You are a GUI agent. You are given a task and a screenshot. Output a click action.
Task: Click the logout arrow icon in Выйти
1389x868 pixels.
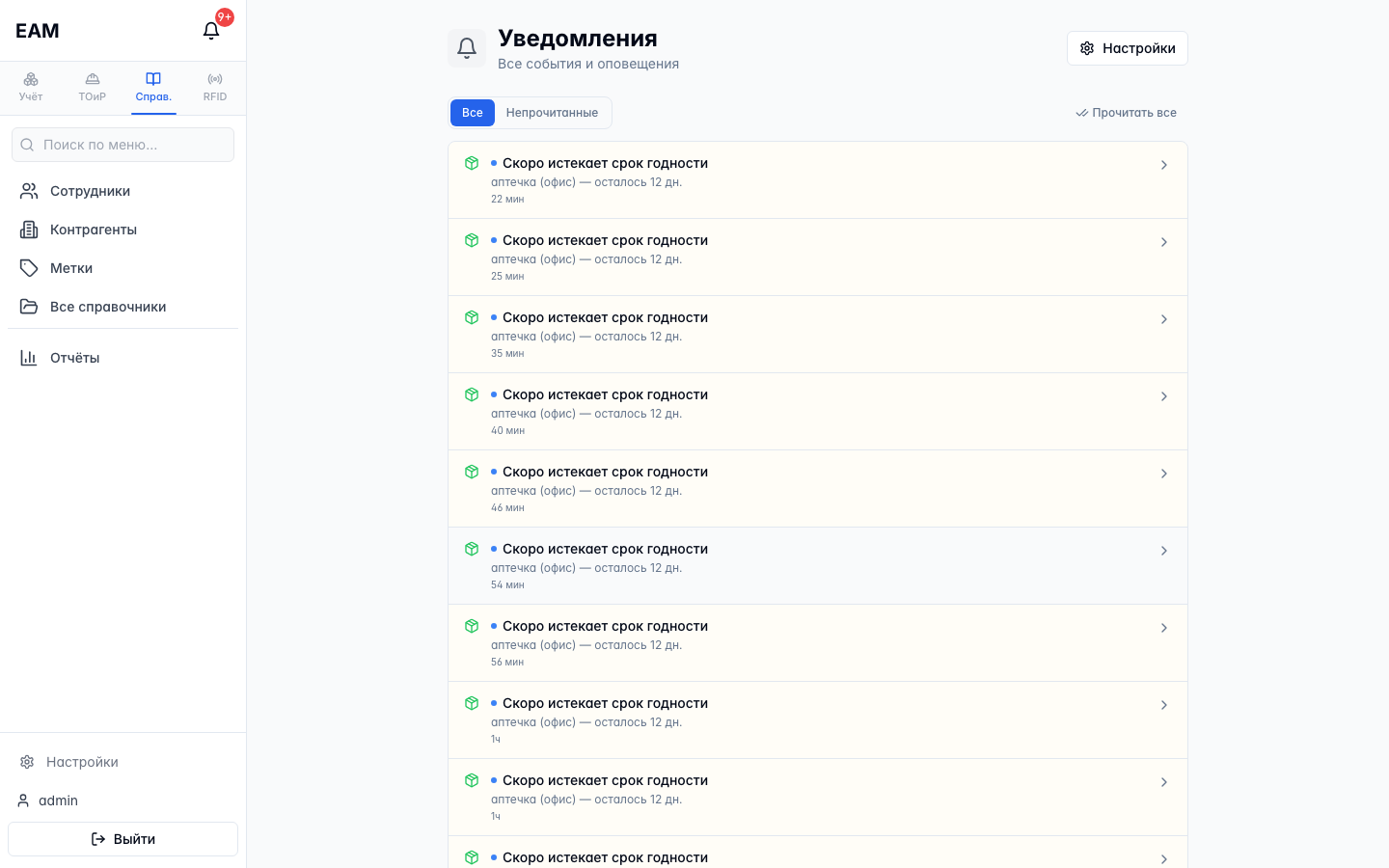tap(98, 839)
